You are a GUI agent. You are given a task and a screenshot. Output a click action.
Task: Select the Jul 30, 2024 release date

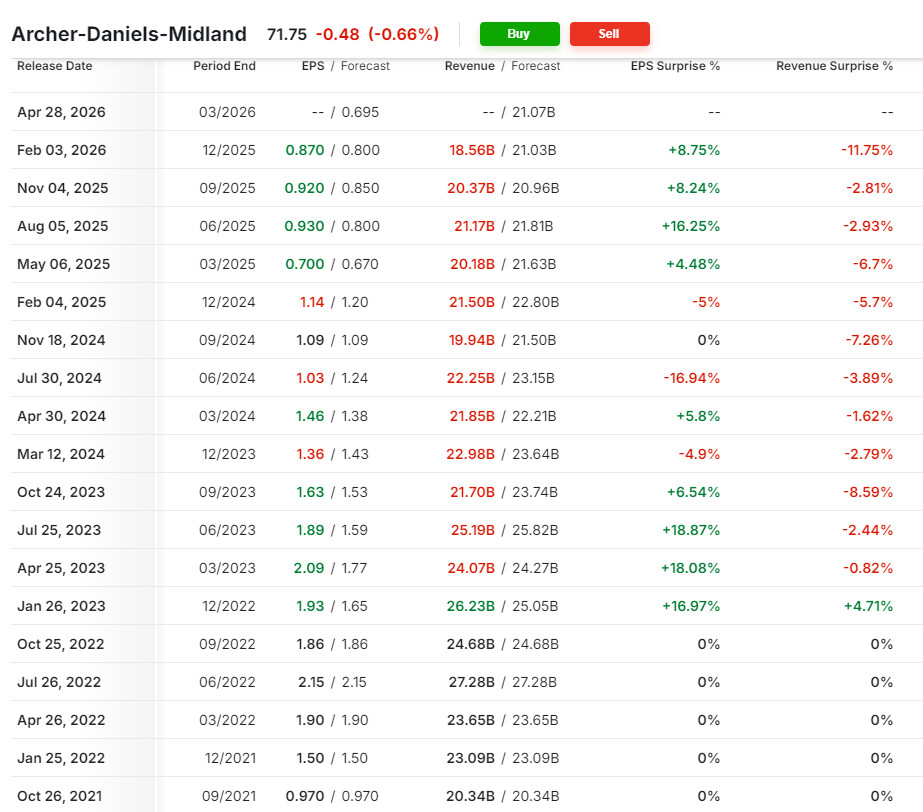pyautogui.click(x=59, y=378)
